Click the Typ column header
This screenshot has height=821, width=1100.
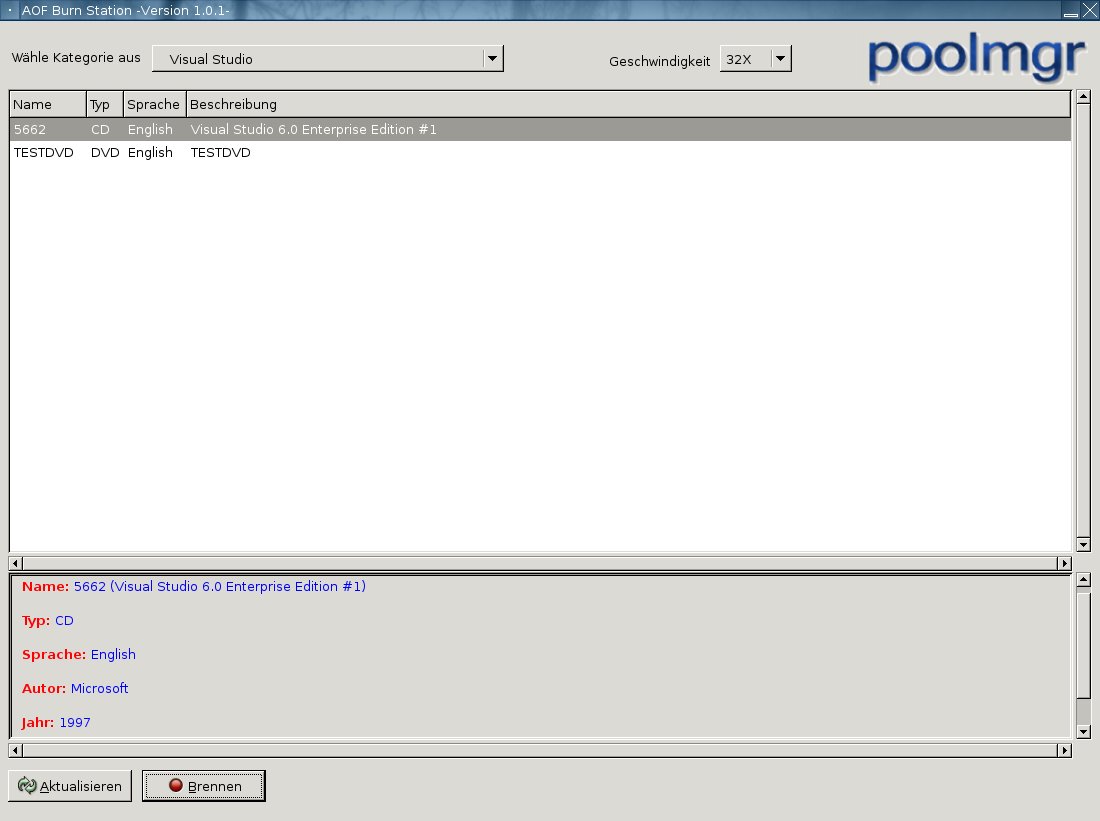click(x=105, y=105)
